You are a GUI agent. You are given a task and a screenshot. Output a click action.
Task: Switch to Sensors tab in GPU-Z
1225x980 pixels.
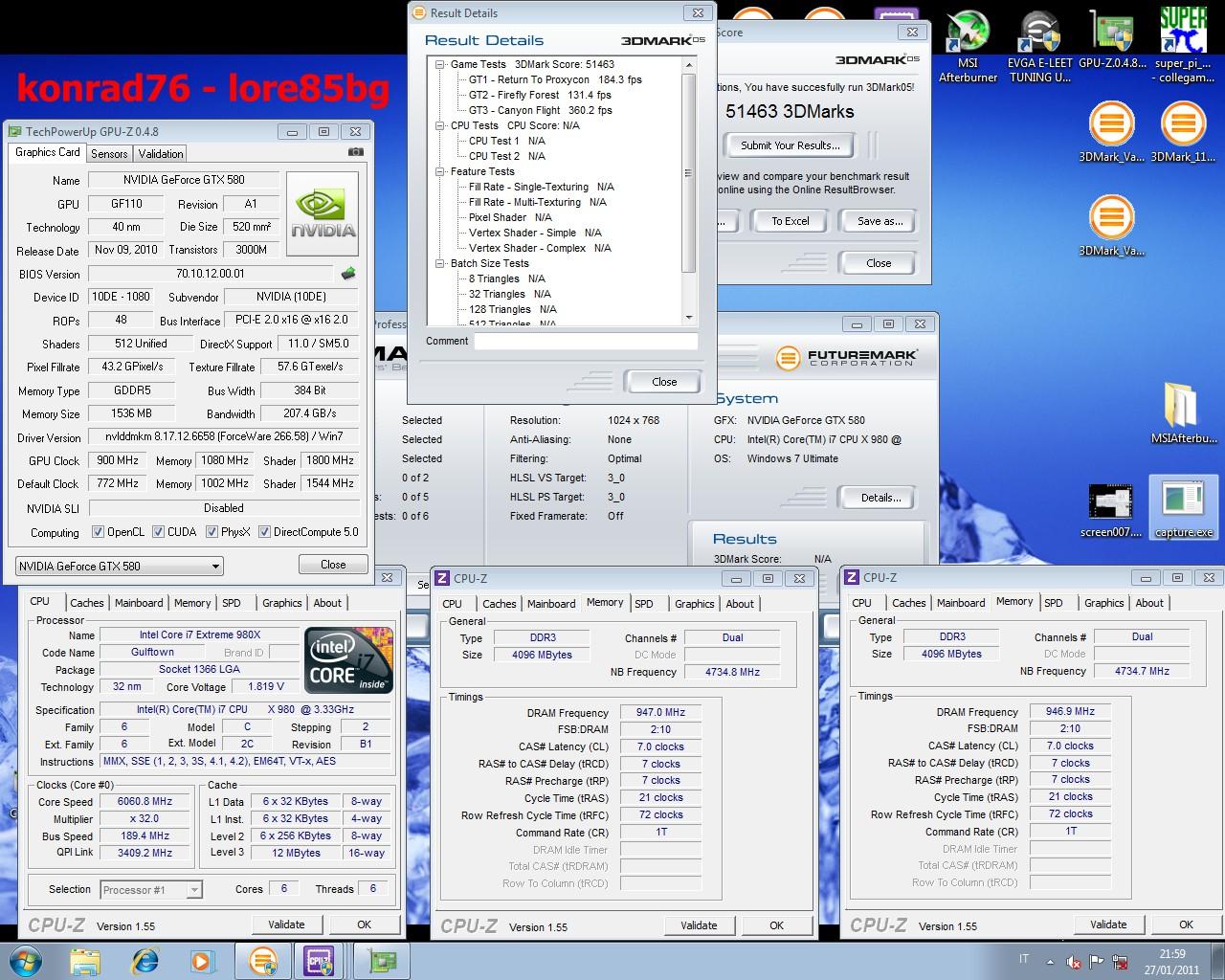click(109, 153)
